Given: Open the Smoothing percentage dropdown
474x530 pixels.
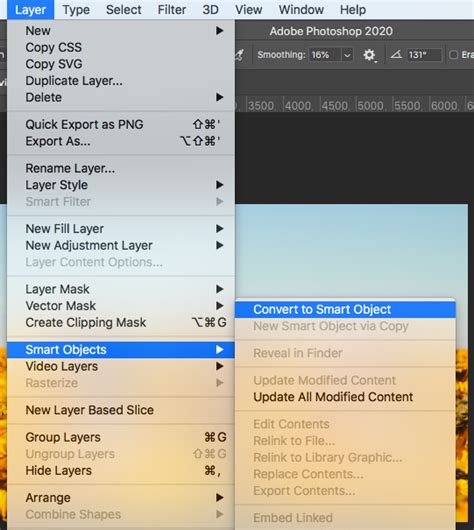Looking at the screenshot, I should pyautogui.click(x=347, y=55).
